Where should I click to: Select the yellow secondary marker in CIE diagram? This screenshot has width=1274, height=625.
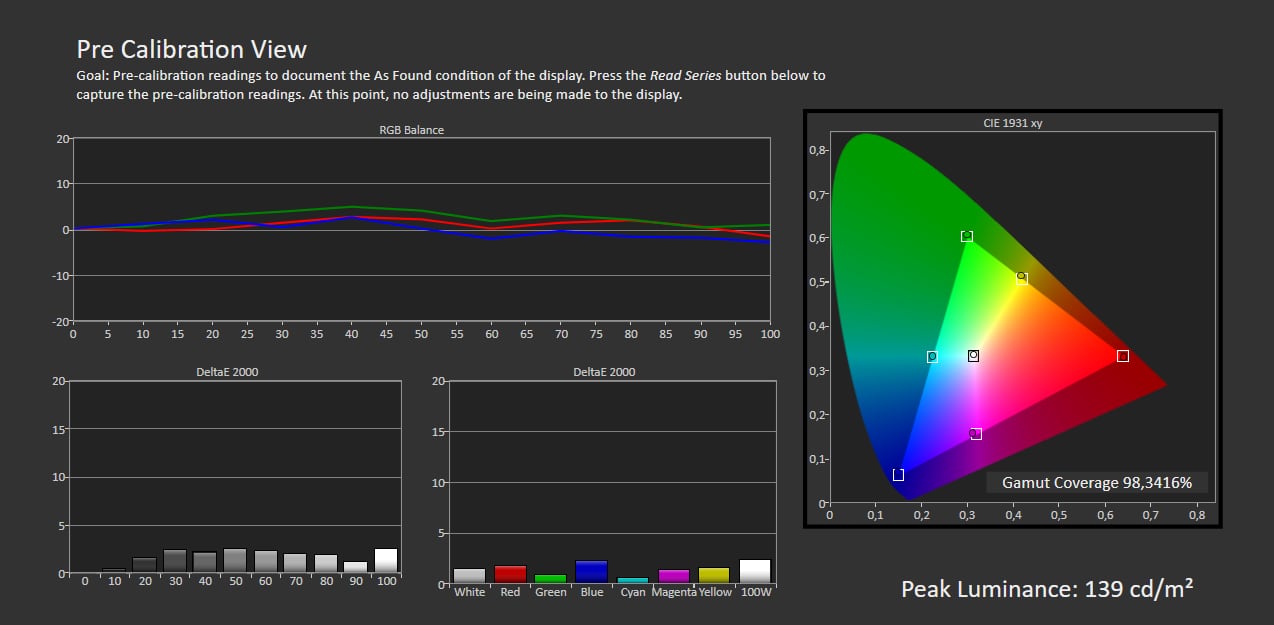[x=1021, y=279]
